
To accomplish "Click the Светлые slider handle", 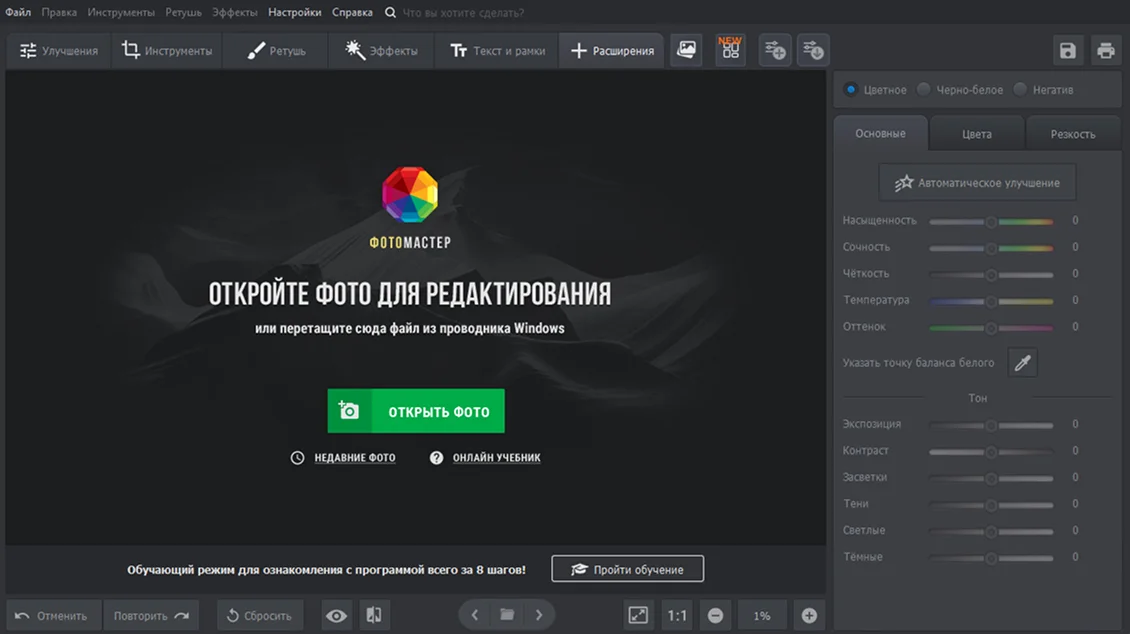I will pyautogui.click(x=991, y=532).
